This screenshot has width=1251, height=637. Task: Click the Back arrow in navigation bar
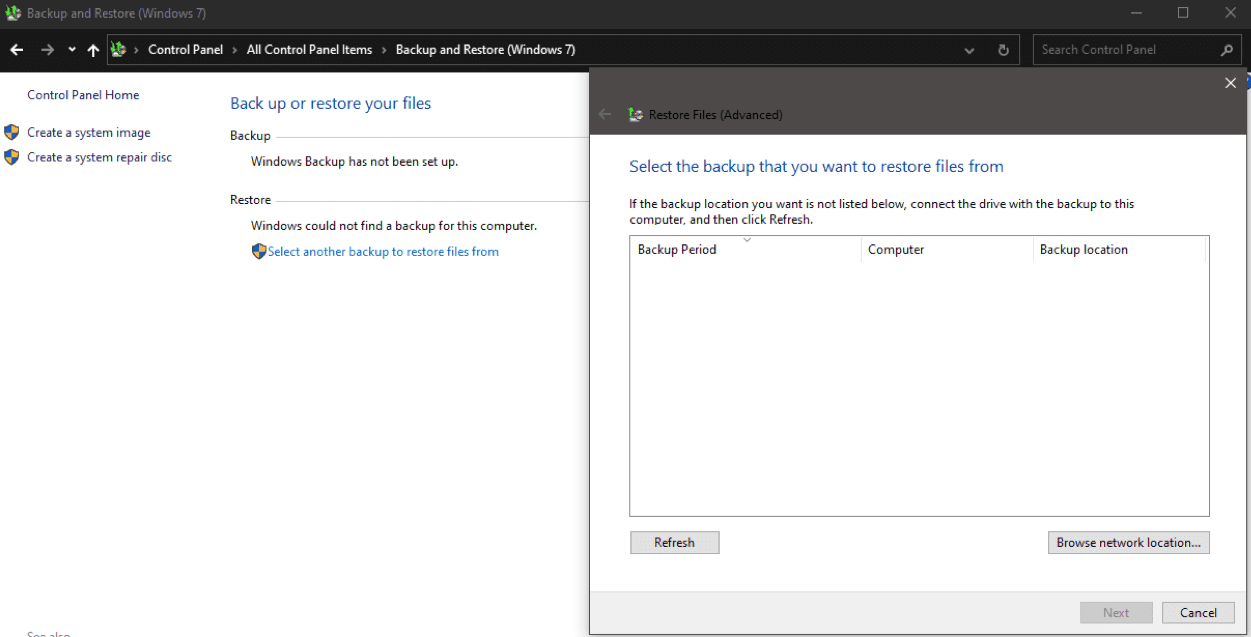pyautogui.click(x=17, y=50)
